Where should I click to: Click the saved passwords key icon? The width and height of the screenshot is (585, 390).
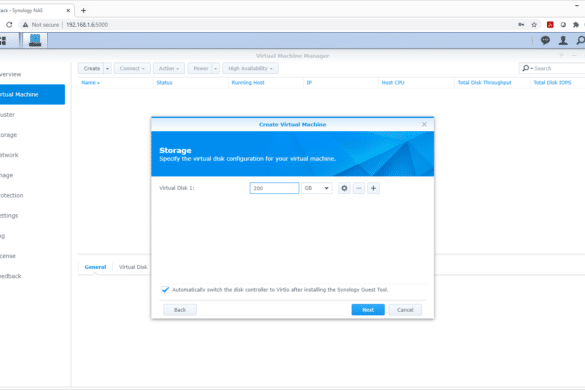click(x=521, y=25)
